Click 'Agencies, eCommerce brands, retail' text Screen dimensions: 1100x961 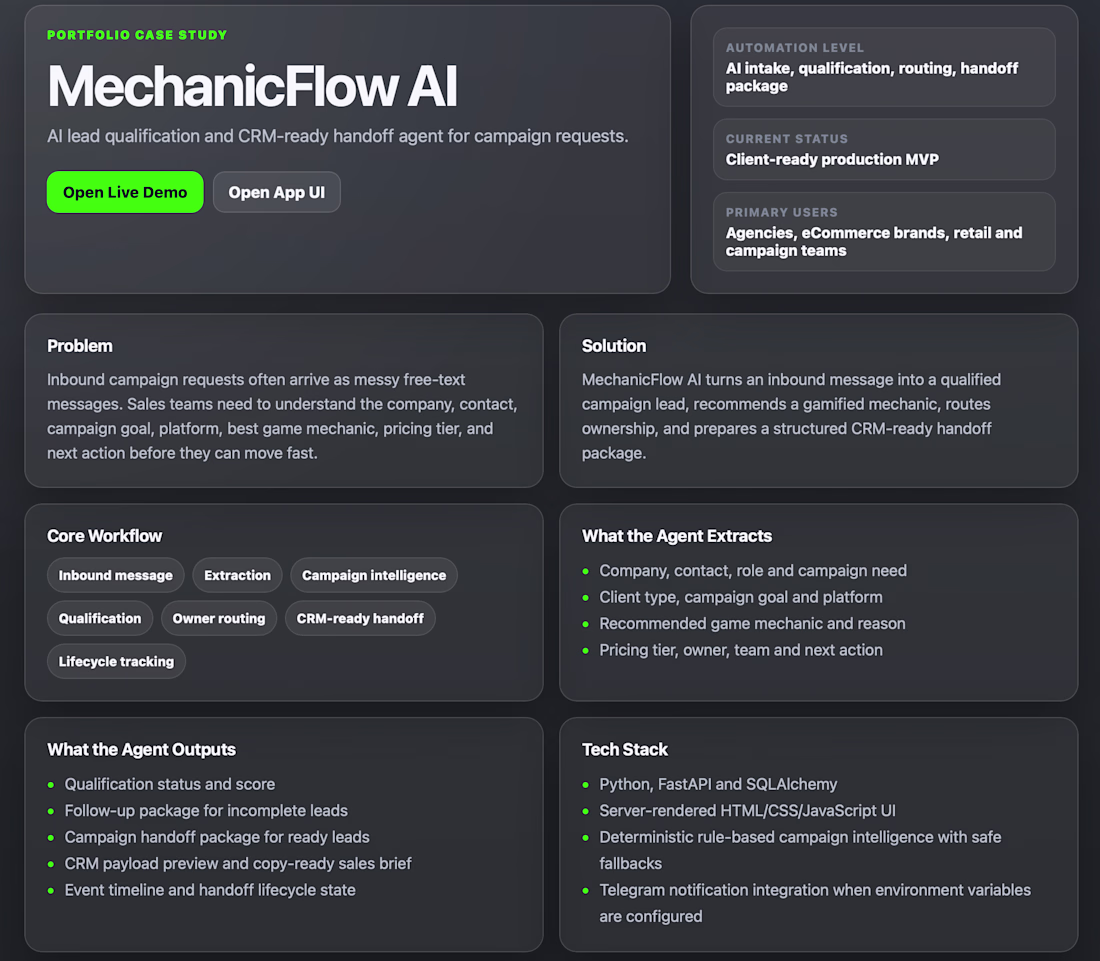click(874, 241)
